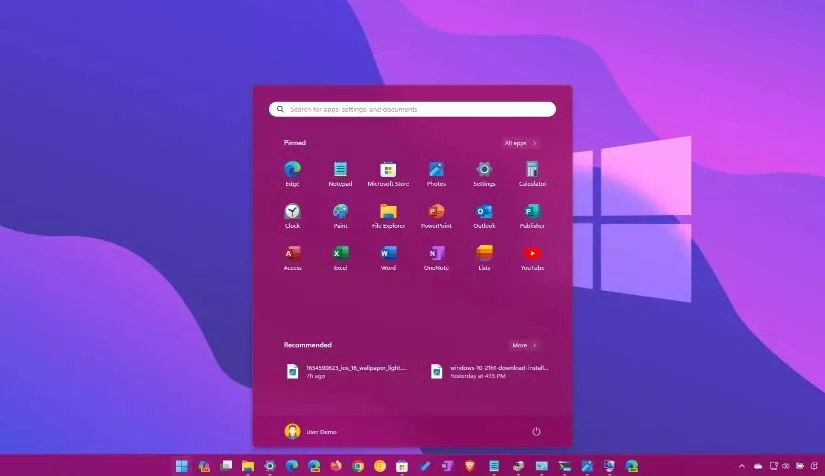Open the OneNote icon on the taskbar
825x476 pixels.
coord(447,466)
